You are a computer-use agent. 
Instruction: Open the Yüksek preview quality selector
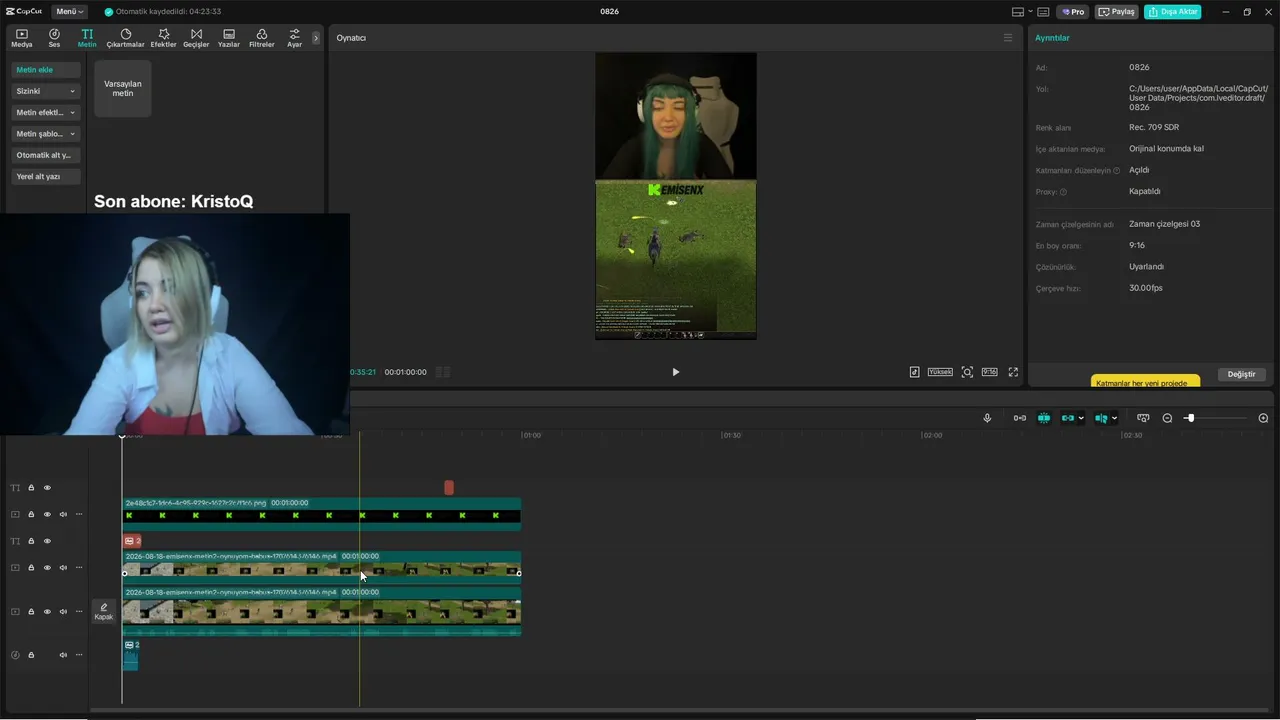pos(940,372)
